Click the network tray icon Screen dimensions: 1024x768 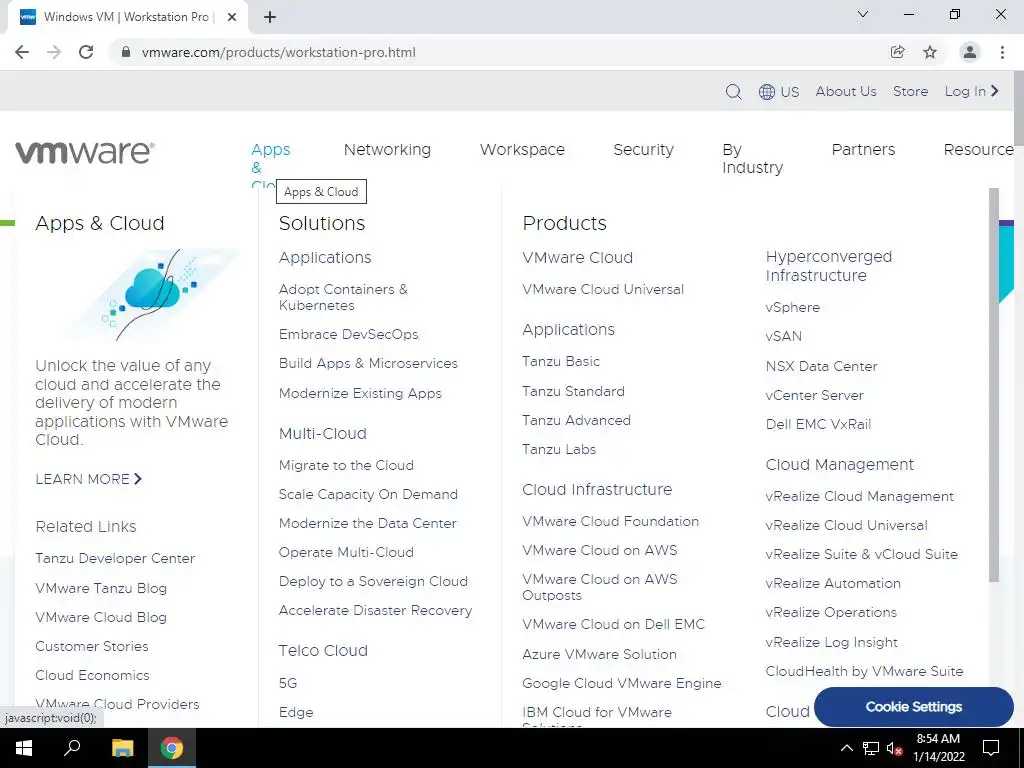[x=871, y=748]
